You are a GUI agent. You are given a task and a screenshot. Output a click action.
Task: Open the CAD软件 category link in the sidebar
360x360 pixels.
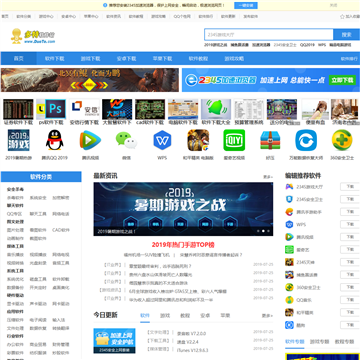click(61, 230)
